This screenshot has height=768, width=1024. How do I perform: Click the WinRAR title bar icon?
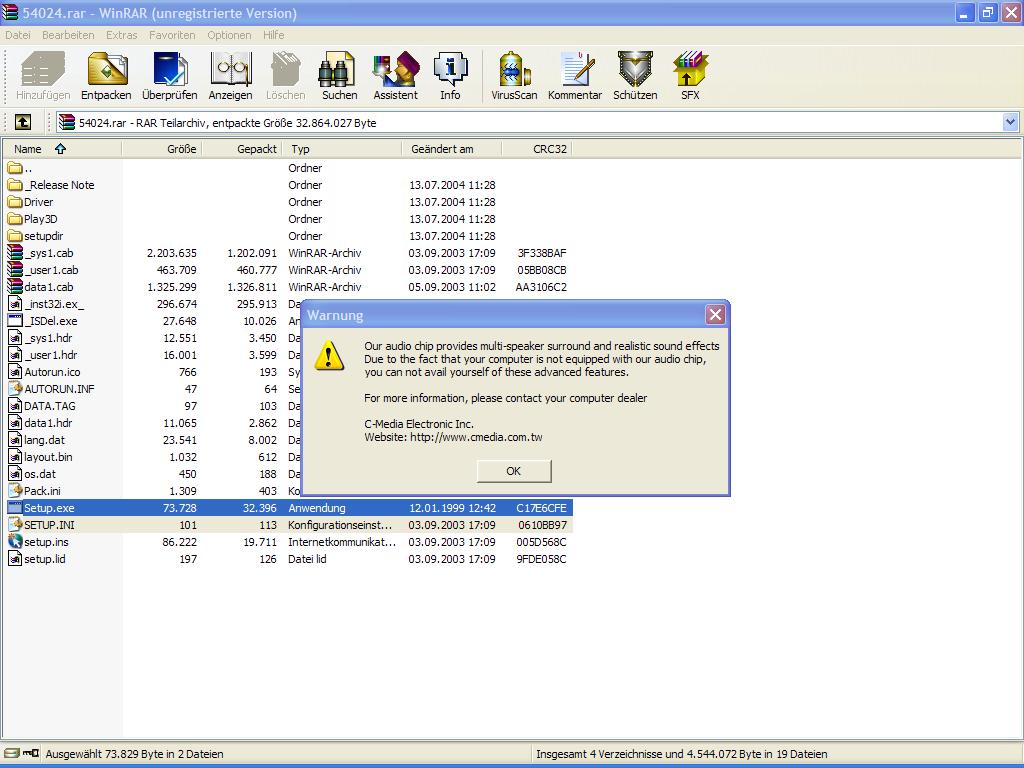pos(10,12)
